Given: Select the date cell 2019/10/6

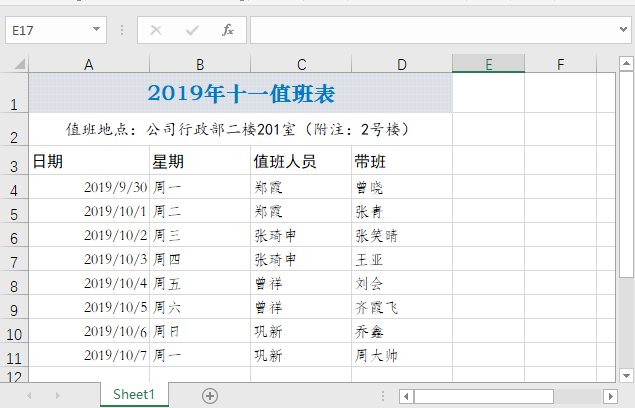Looking at the screenshot, I should pyautogui.click(x=89, y=331).
